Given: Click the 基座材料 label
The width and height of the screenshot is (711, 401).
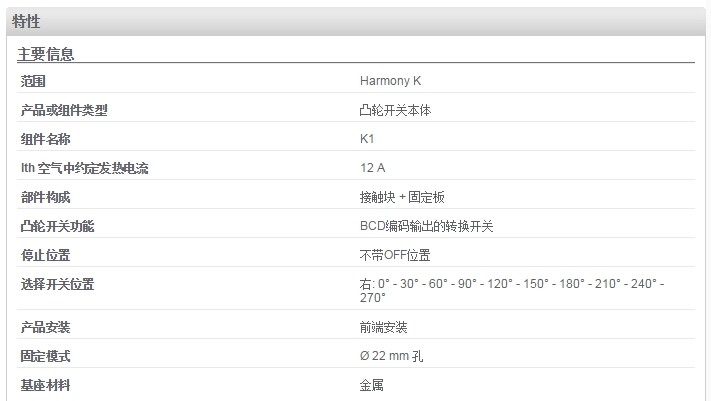Looking at the screenshot, I should pos(45,385).
